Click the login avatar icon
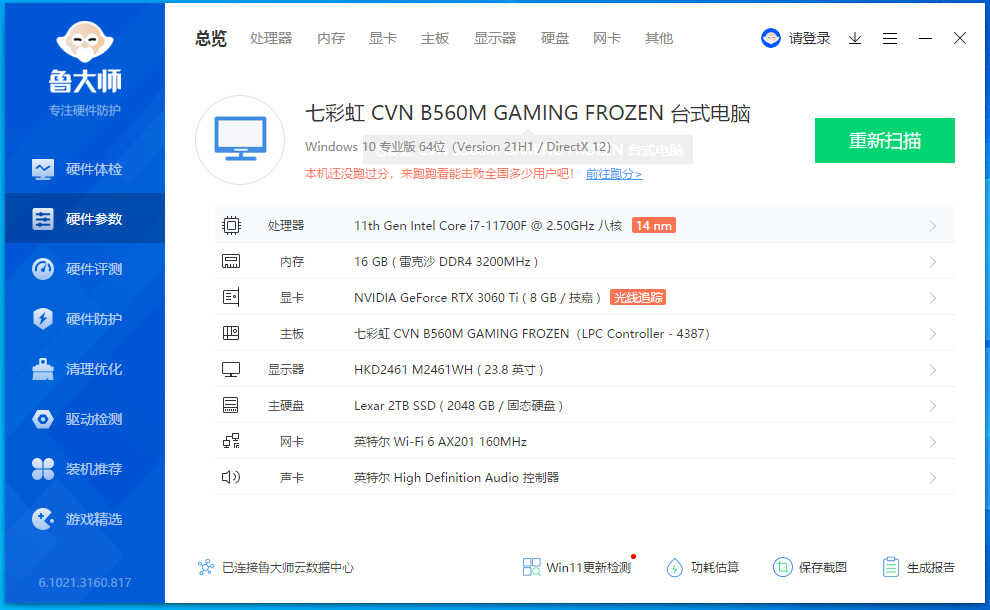The height and width of the screenshot is (610, 990). tap(771, 39)
